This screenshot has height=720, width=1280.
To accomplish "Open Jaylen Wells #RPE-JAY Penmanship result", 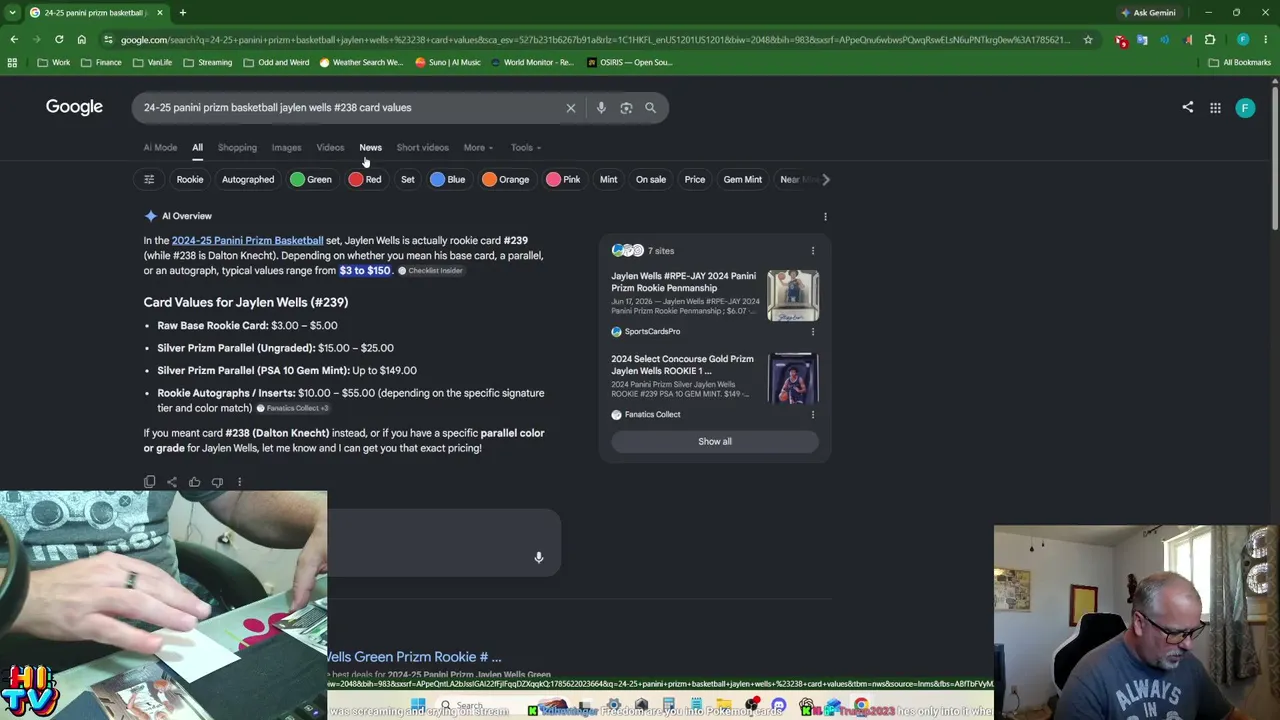I will click(684, 282).
